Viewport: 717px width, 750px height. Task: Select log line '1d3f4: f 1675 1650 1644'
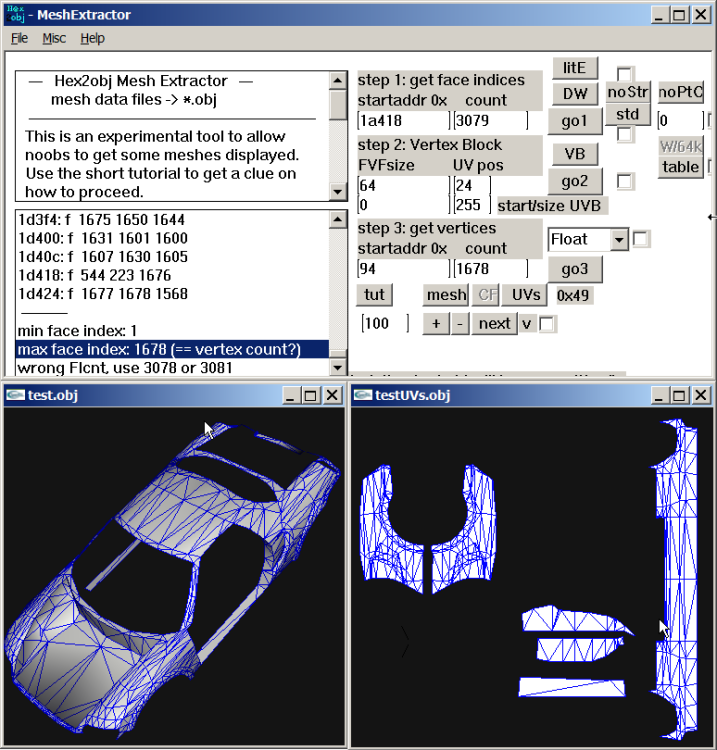pos(101,220)
